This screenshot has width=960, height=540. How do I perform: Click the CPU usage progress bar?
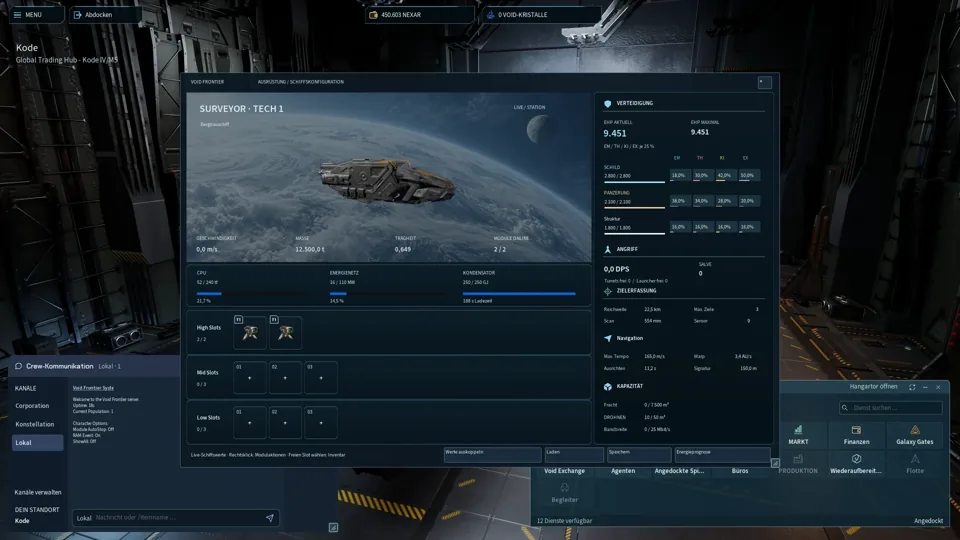pos(253,294)
